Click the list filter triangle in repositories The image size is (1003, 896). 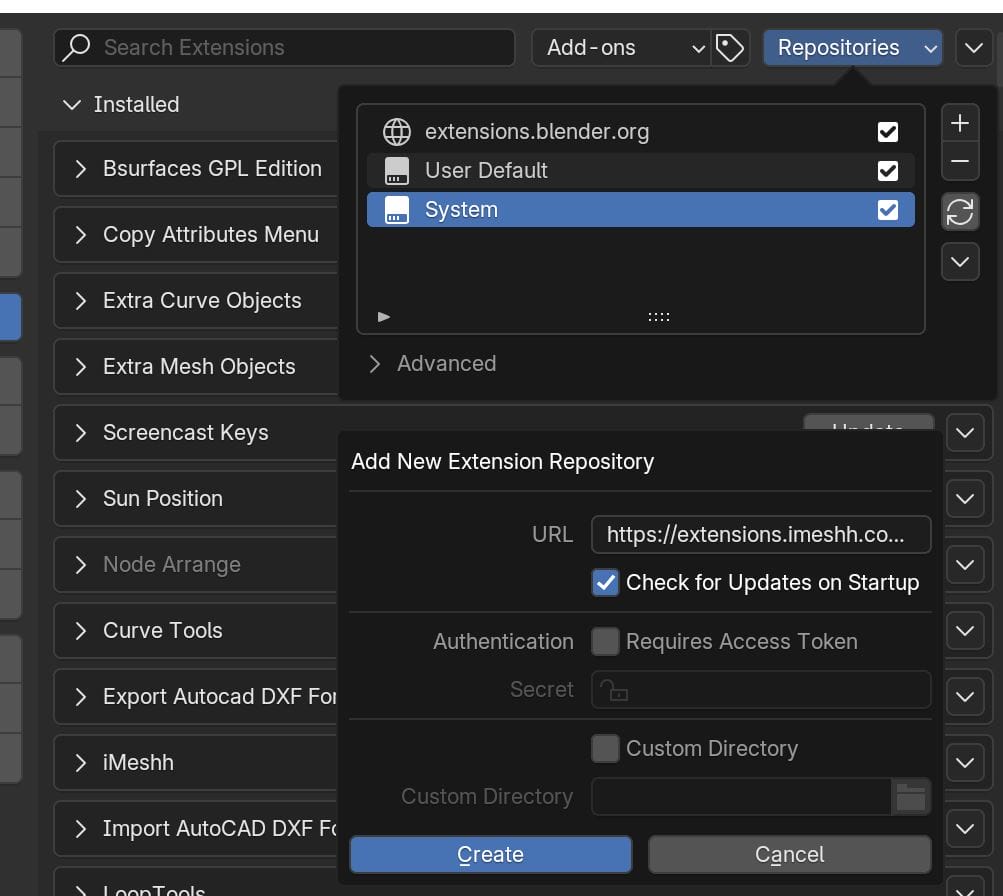(x=384, y=317)
